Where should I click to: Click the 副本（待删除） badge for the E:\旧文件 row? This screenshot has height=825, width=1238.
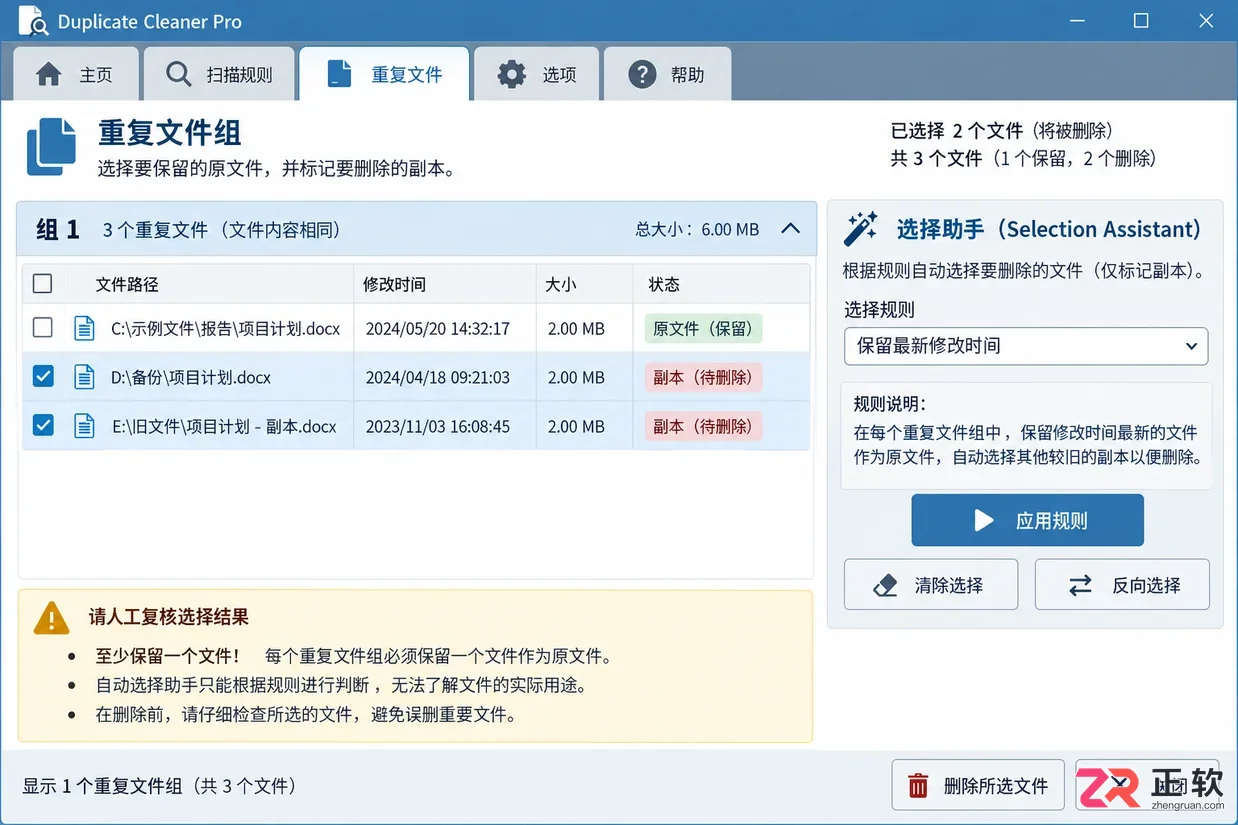point(703,426)
